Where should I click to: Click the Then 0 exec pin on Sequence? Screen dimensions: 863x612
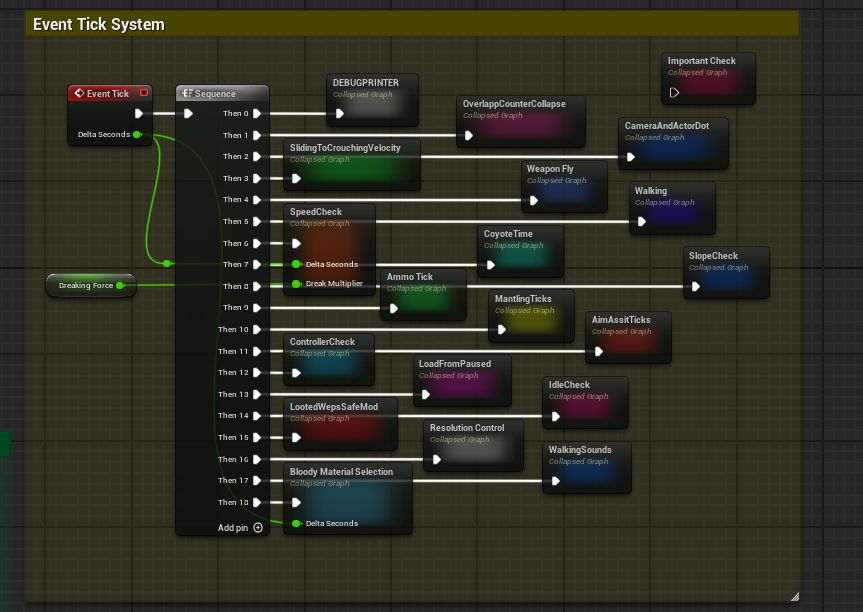[x=257, y=113]
